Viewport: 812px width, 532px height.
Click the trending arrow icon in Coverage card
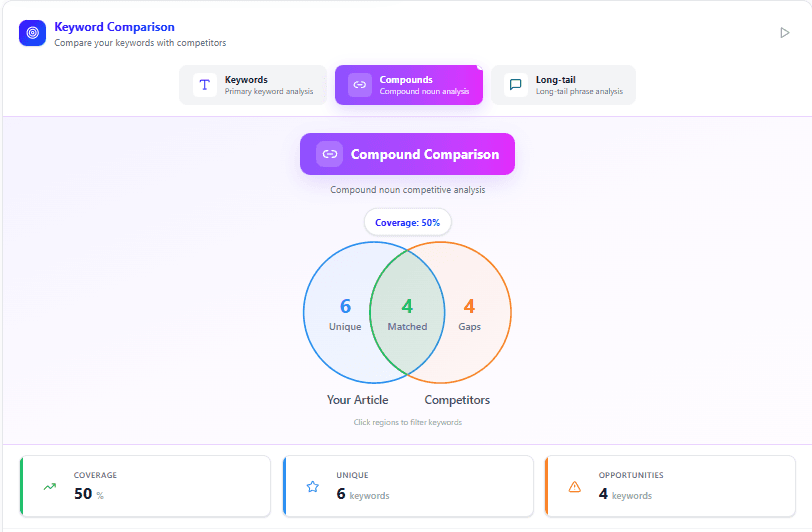[x=50, y=487]
